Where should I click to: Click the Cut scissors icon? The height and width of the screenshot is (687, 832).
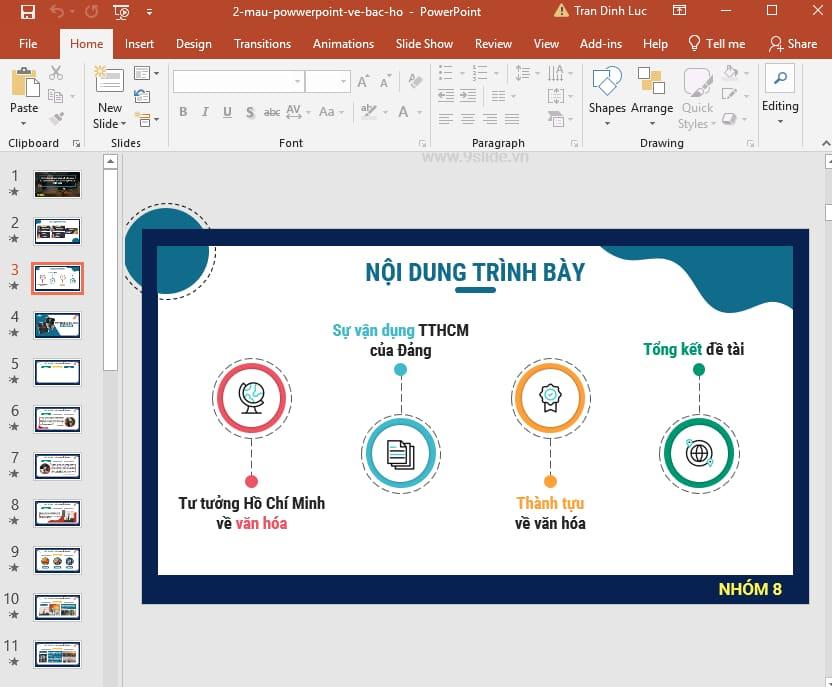[x=56, y=74]
